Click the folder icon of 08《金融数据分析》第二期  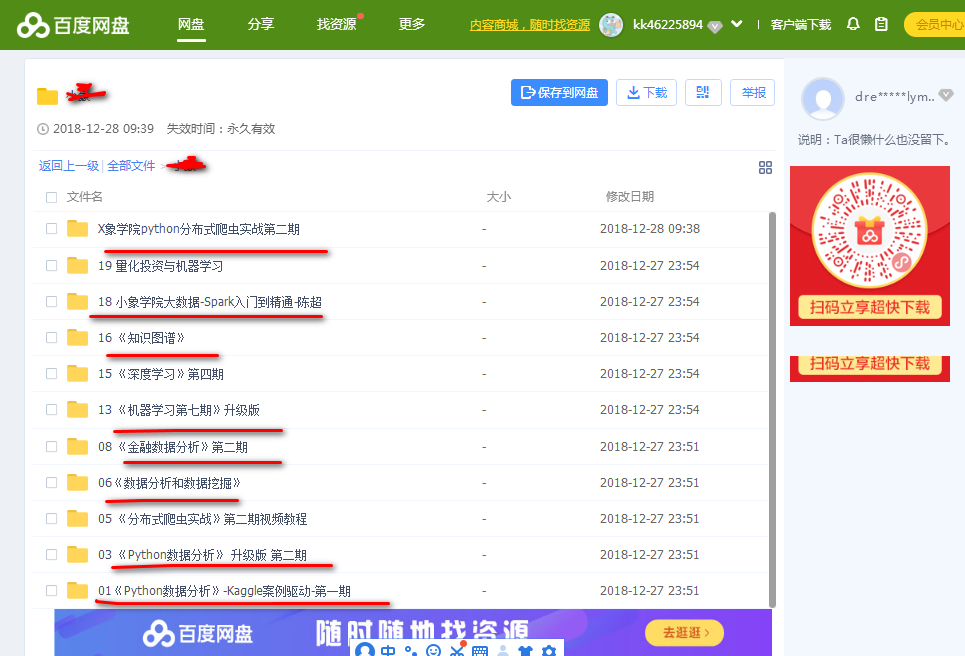78,446
